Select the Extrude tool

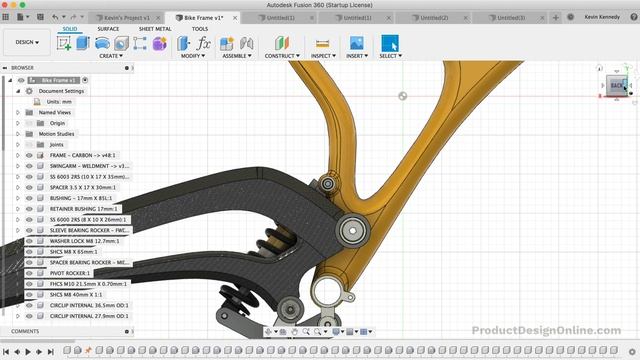pos(83,43)
